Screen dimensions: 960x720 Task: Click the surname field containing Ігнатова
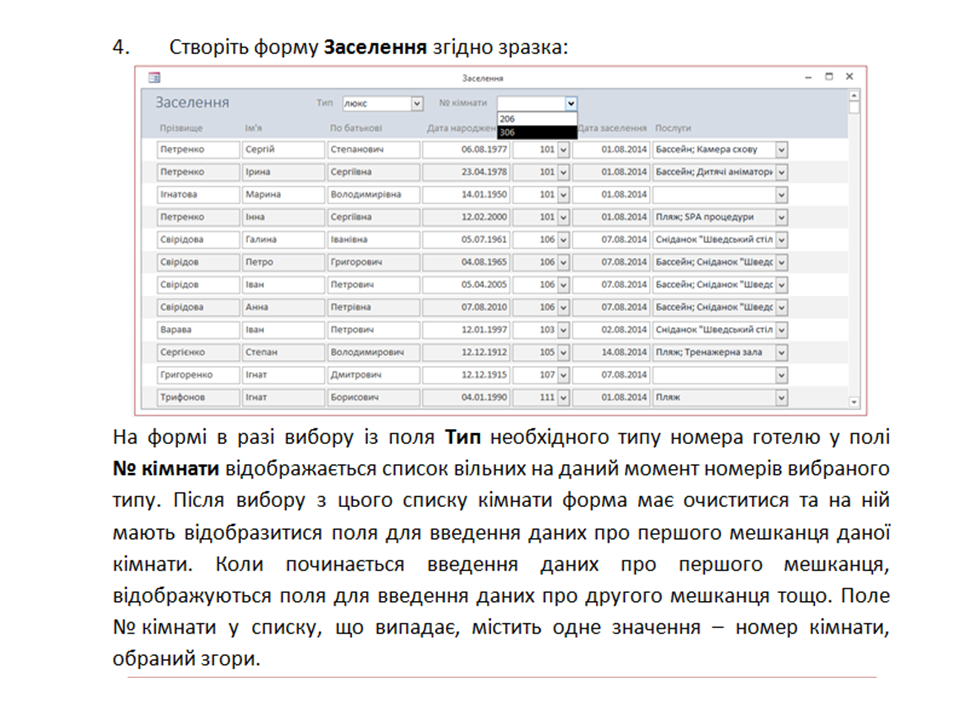(198, 195)
